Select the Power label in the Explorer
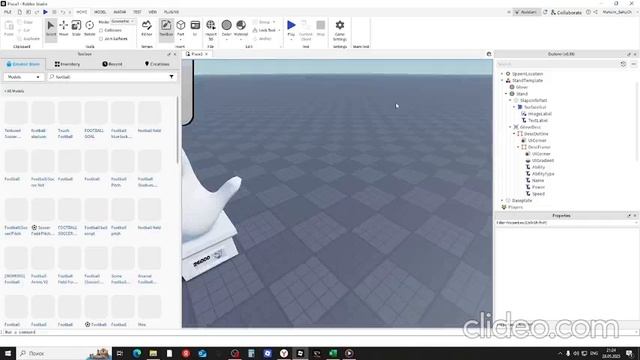 (538, 187)
